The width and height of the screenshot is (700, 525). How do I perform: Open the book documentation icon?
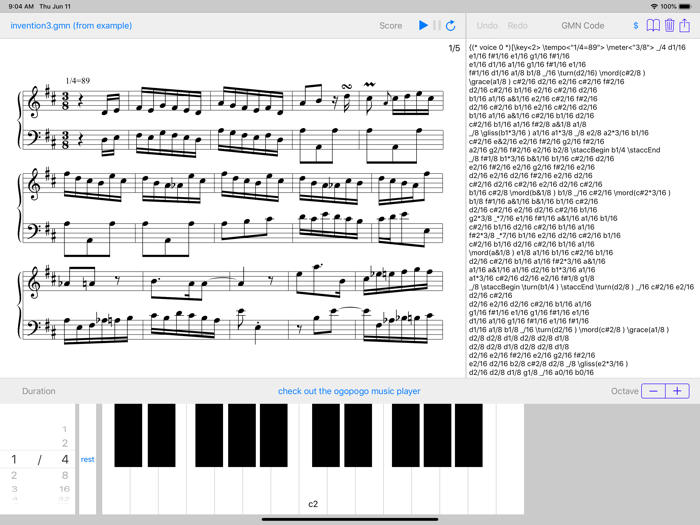(x=653, y=25)
